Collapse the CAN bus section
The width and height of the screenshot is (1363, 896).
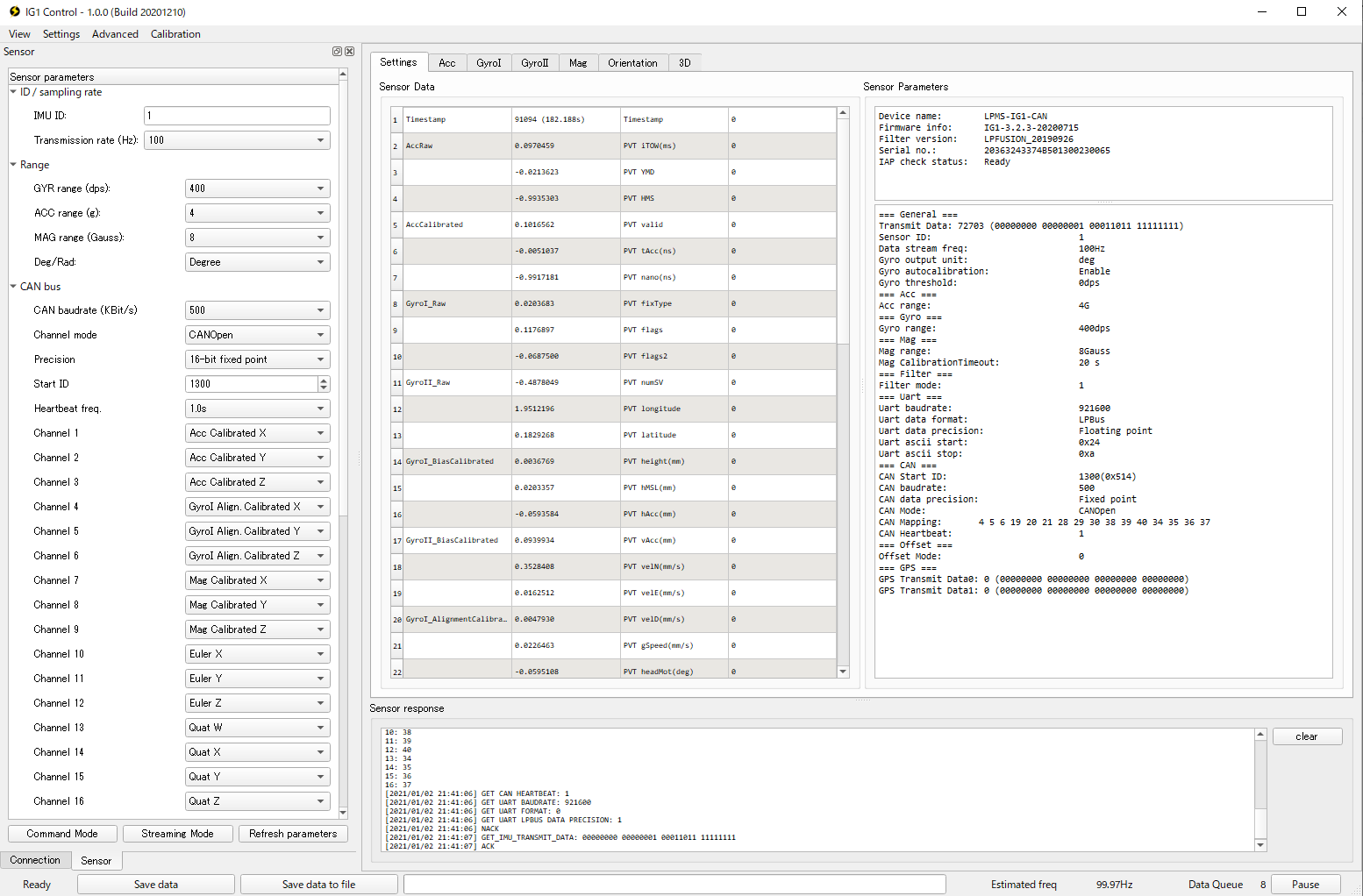pos(13,287)
